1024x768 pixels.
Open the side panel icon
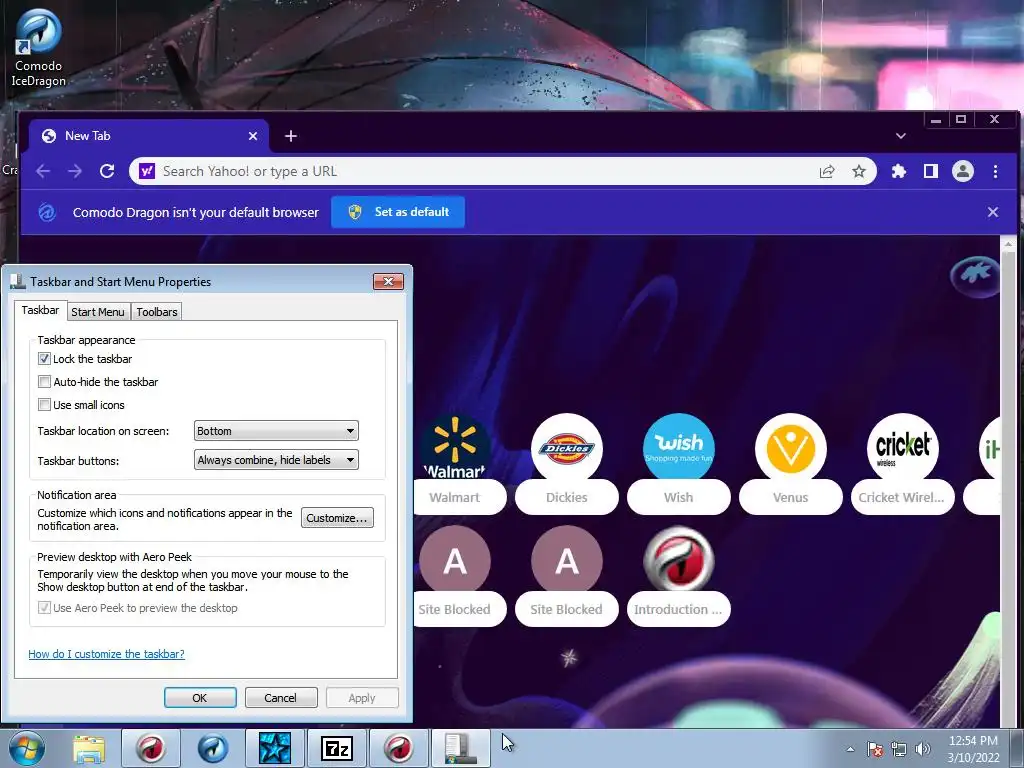point(931,171)
